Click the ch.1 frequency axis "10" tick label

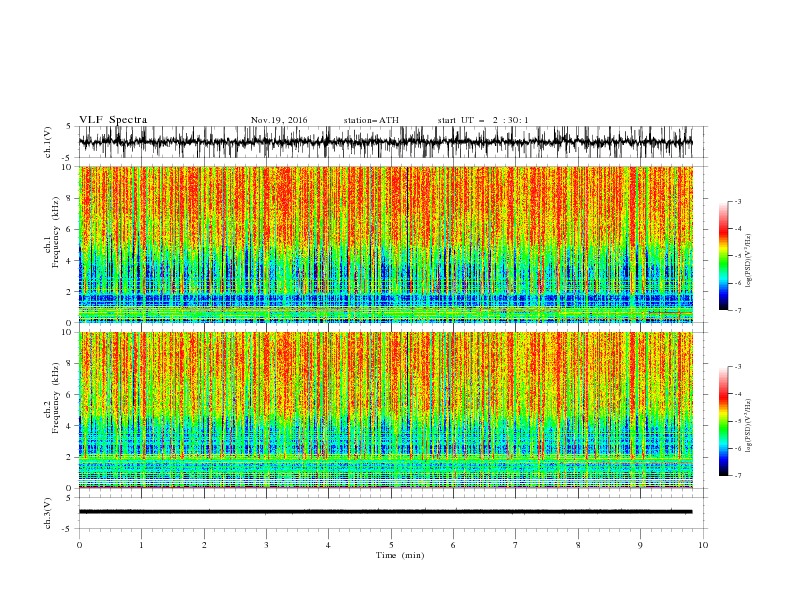coord(67,167)
